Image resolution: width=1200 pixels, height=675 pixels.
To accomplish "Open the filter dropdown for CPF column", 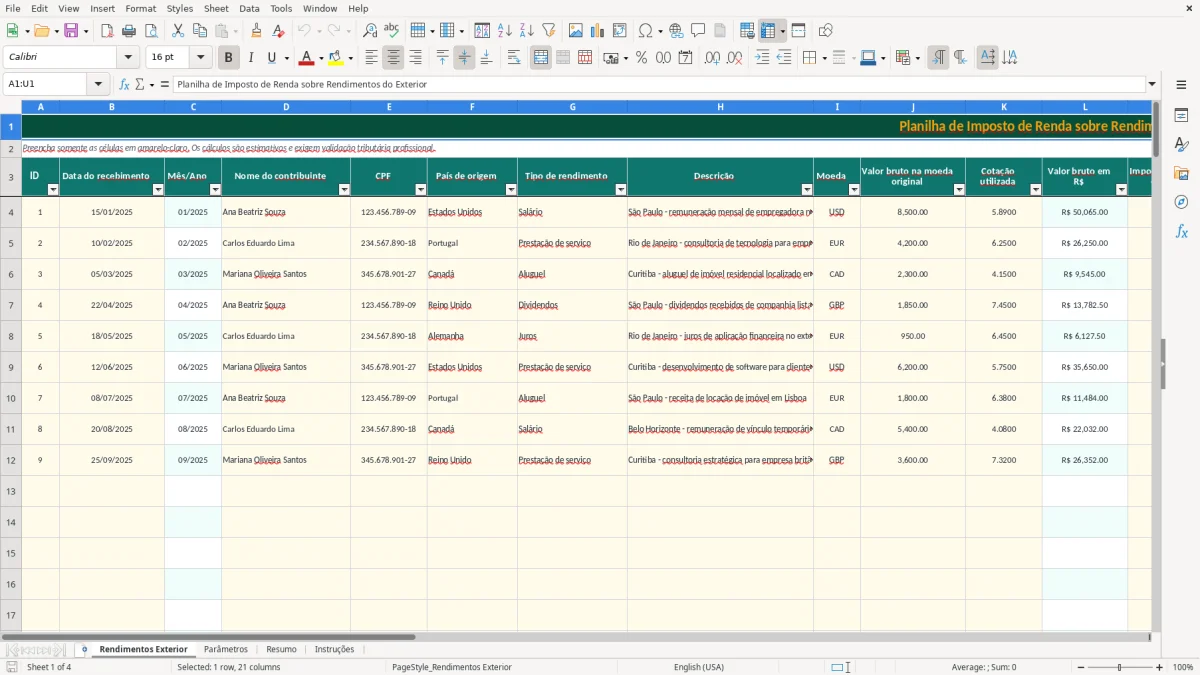I will 421,189.
